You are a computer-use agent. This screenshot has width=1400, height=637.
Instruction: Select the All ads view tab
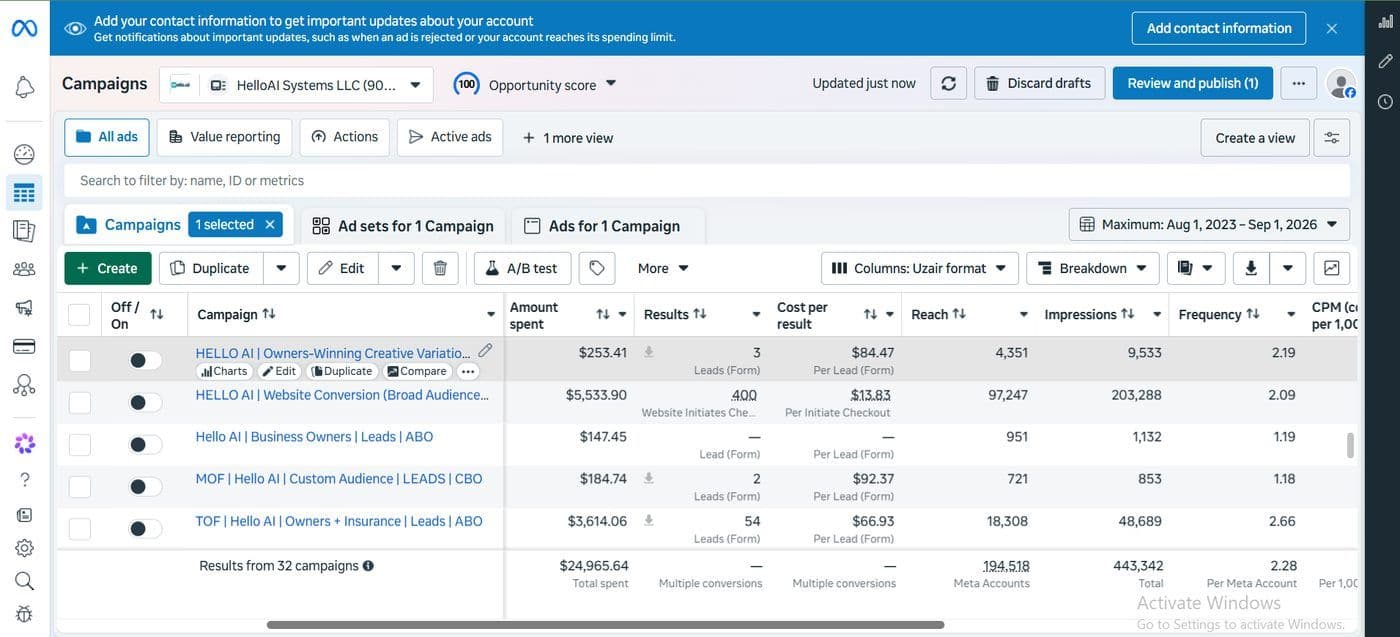tap(107, 137)
